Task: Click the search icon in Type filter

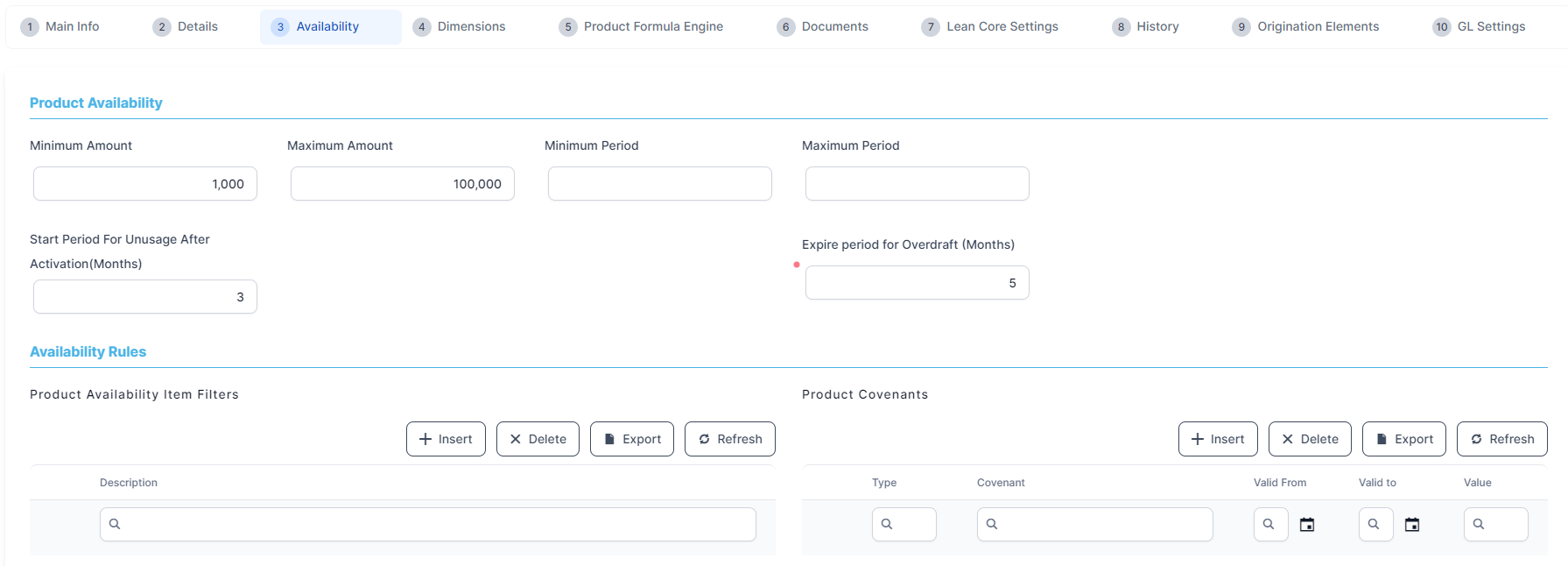Action: [887, 524]
